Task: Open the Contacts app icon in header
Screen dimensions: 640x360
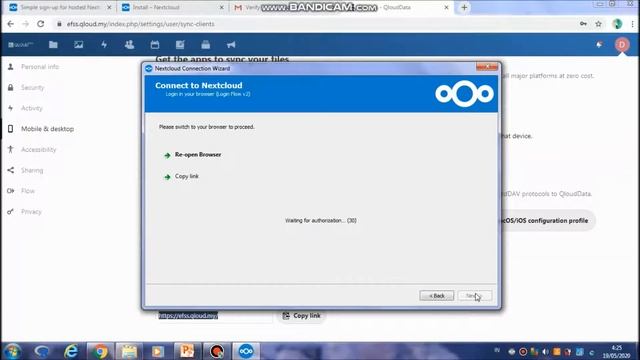Action: (129, 44)
